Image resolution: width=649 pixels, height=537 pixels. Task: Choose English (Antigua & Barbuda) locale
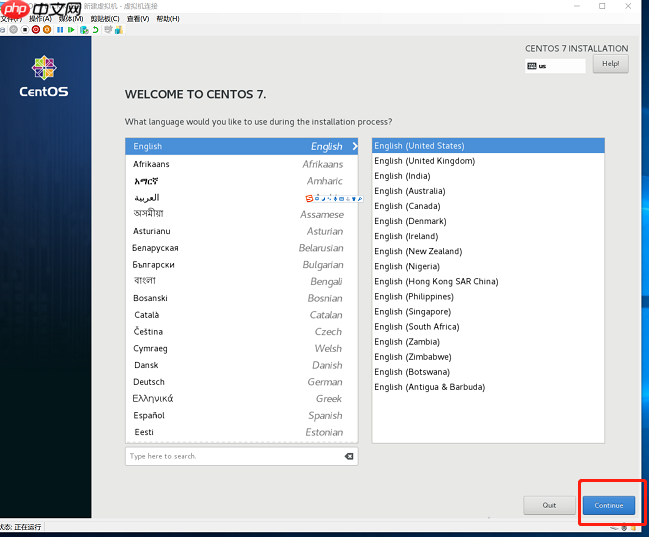coord(488,387)
